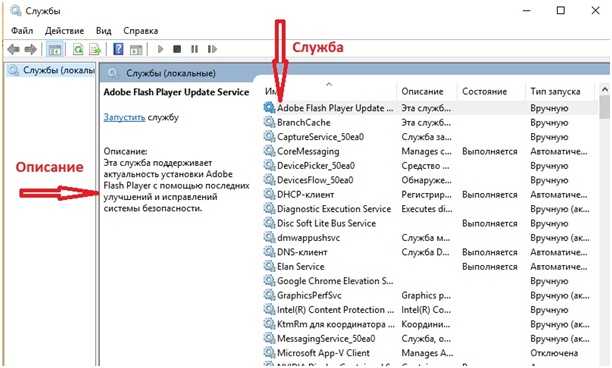Click gear icon beside dmwappushsvc

click(x=269, y=237)
